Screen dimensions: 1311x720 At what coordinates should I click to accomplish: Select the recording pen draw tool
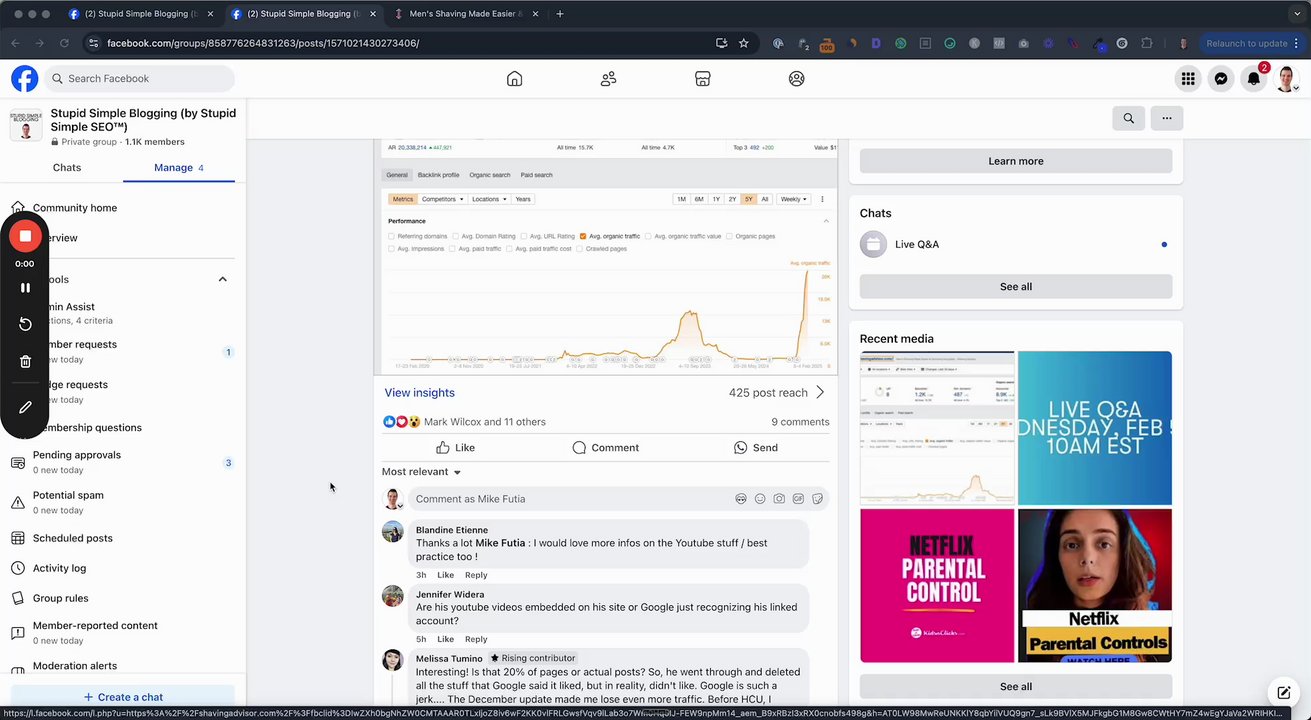[x=25, y=407]
